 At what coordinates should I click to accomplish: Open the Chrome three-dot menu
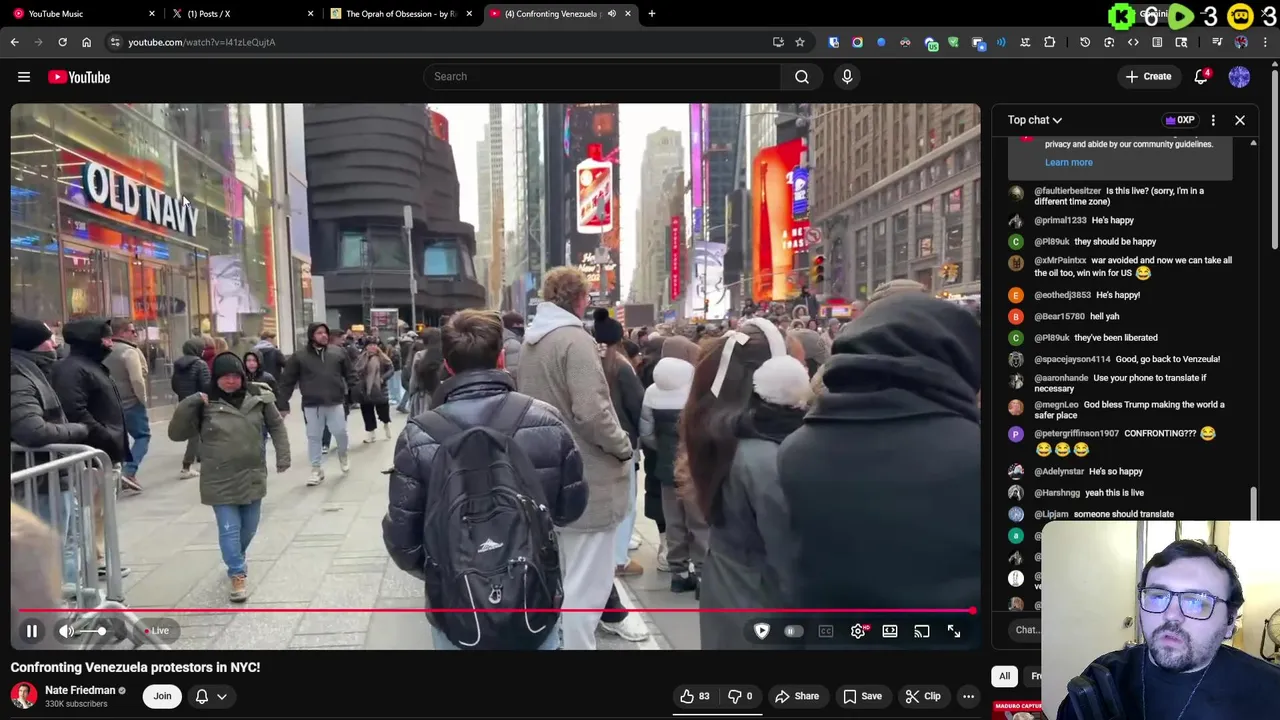point(1265,42)
